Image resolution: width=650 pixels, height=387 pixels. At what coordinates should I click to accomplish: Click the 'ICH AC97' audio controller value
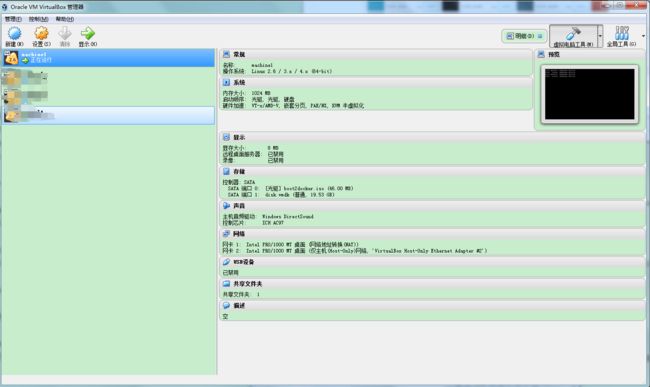point(273,223)
